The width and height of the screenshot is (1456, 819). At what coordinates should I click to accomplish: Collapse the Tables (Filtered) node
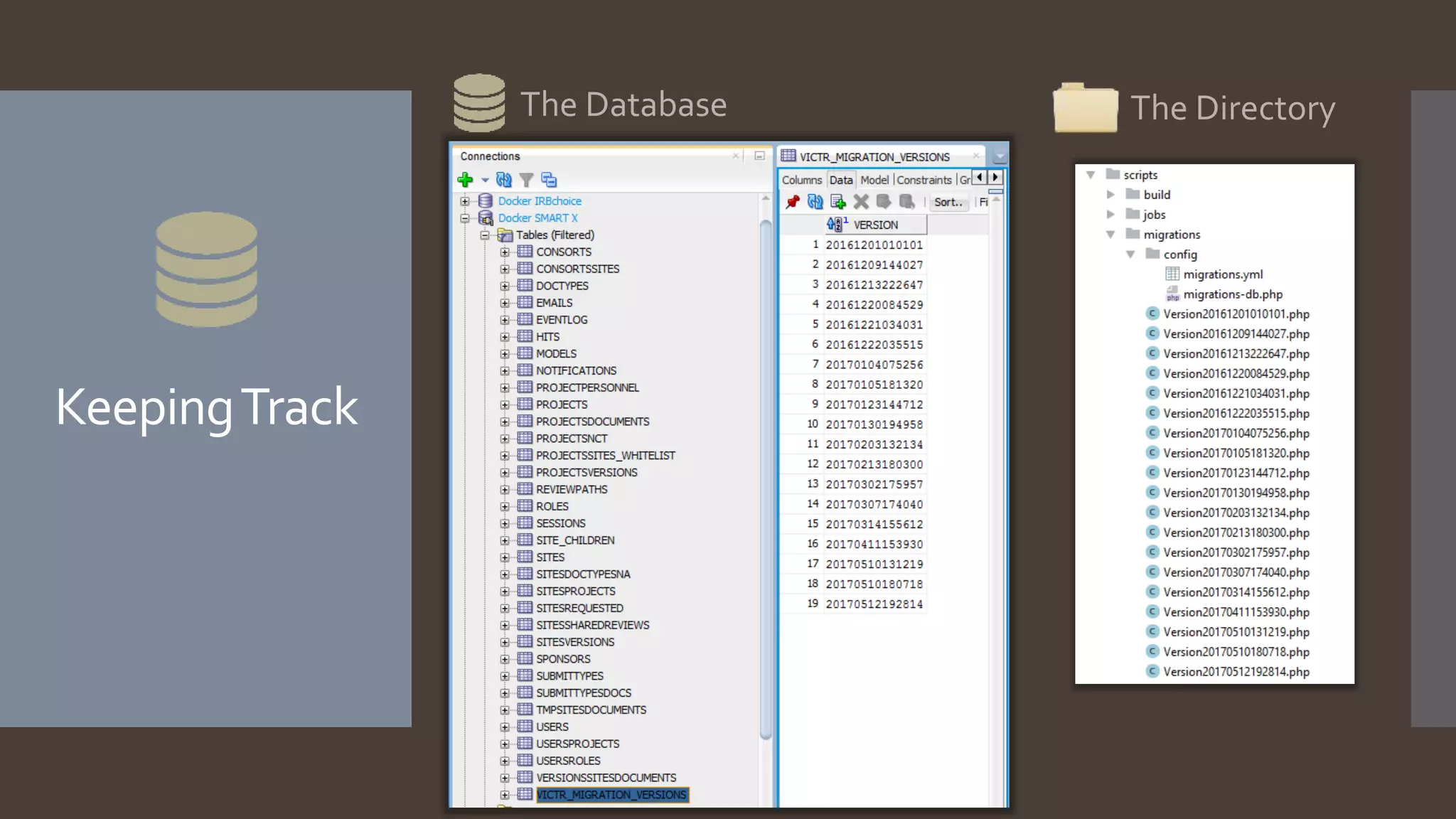click(485, 235)
